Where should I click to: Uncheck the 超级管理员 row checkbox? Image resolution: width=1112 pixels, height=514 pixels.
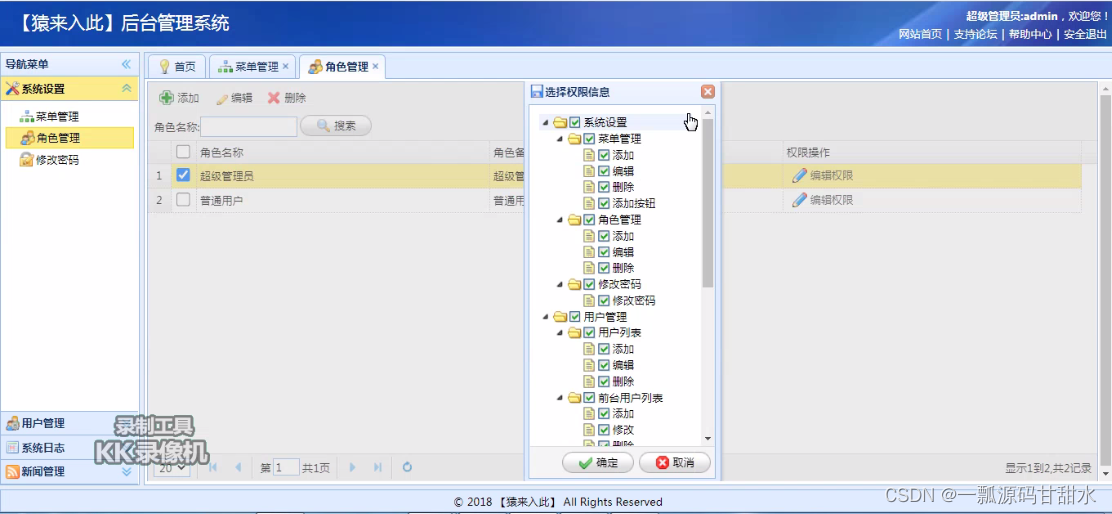tap(183, 174)
